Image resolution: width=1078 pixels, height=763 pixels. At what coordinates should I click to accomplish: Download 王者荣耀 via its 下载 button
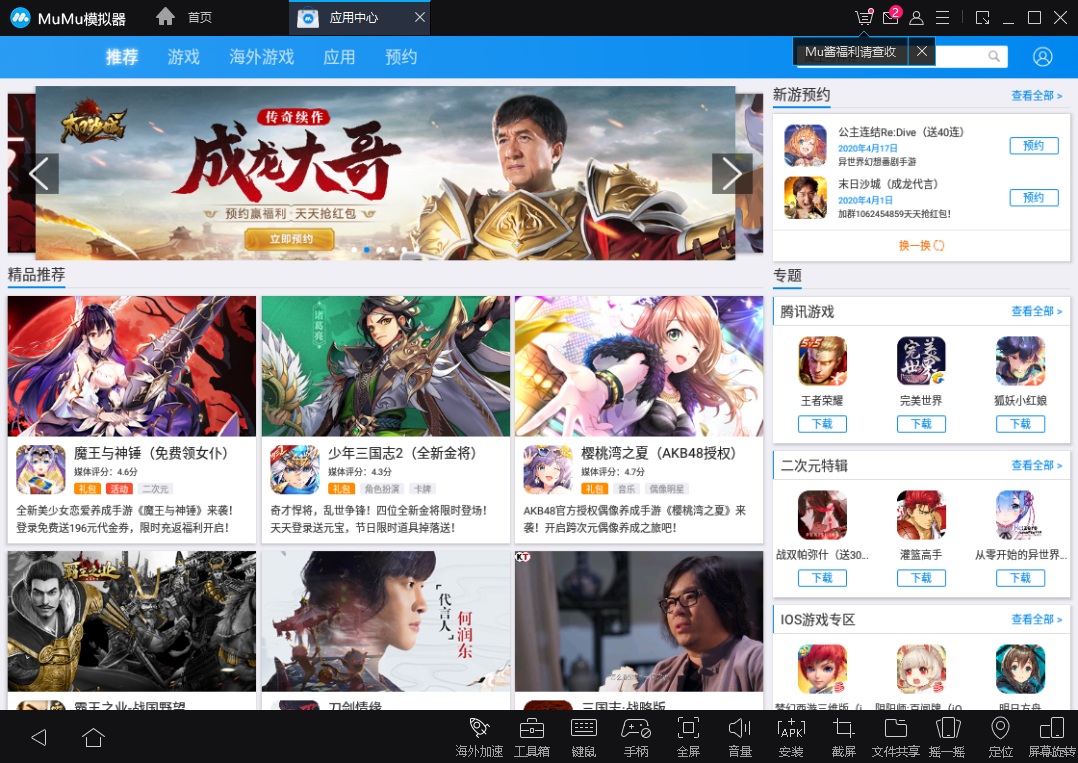pyautogui.click(x=822, y=423)
